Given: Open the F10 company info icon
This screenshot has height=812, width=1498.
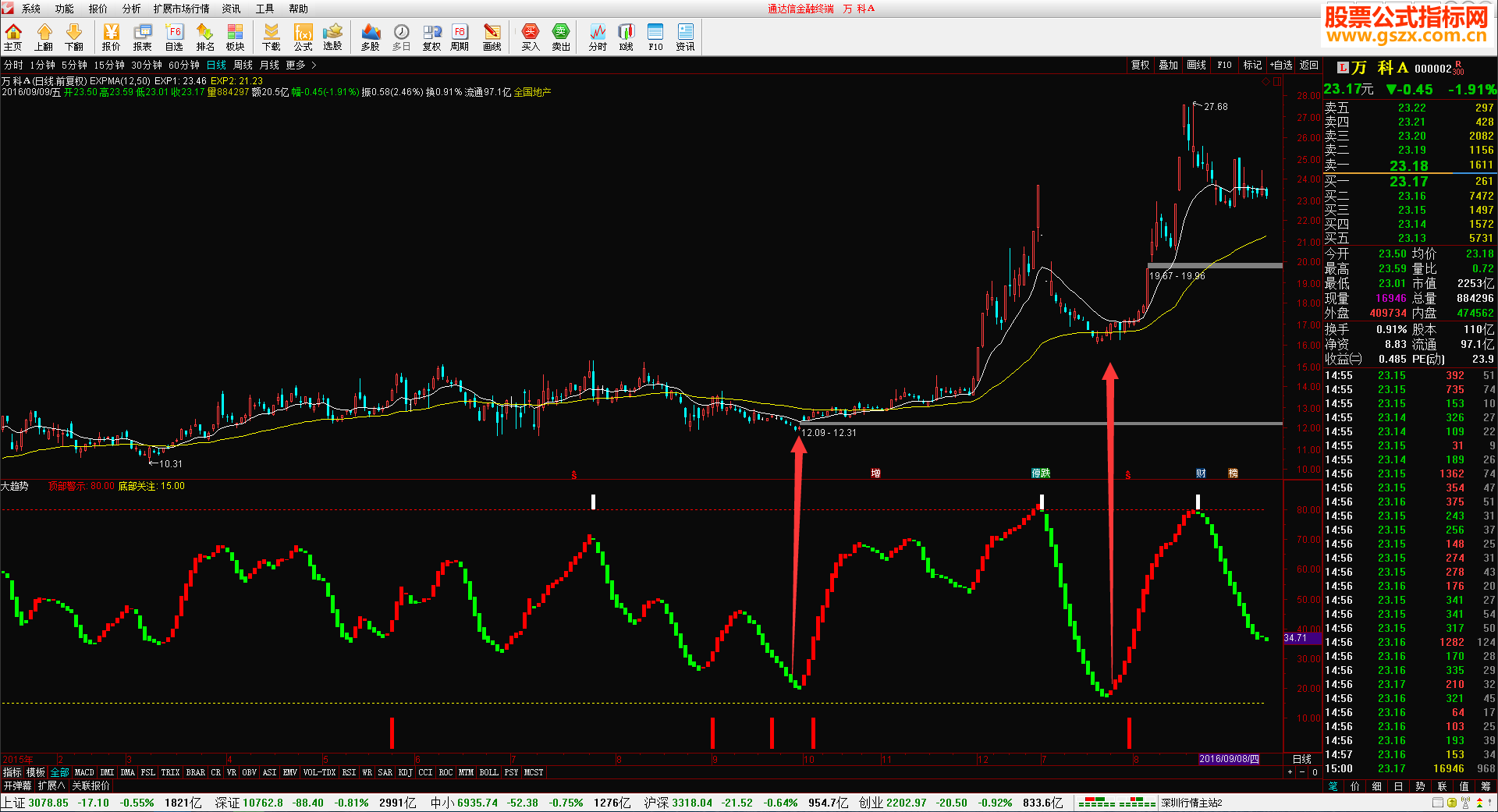Looking at the screenshot, I should click(x=655, y=37).
